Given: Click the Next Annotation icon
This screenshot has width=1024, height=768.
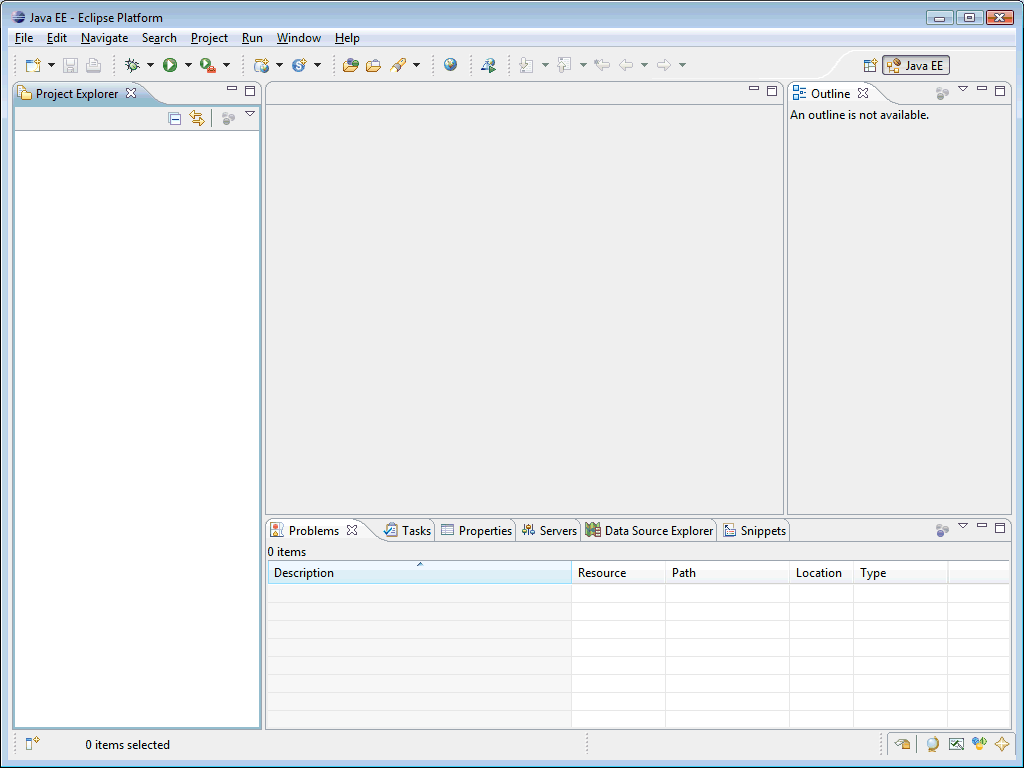Looking at the screenshot, I should (526, 65).
